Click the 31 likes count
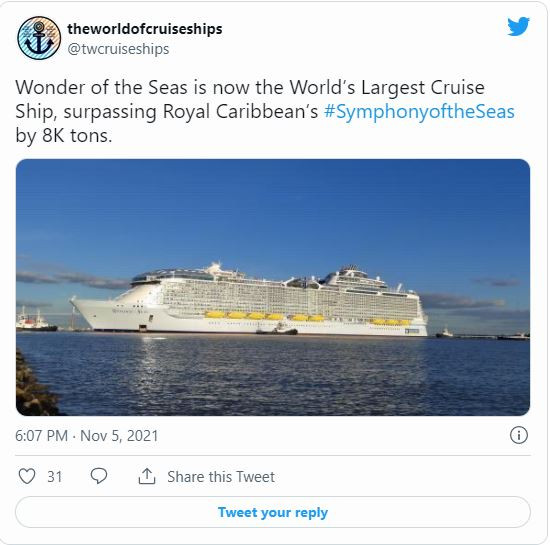The height and width of the screenshot is (545, 550). [54, 477]
